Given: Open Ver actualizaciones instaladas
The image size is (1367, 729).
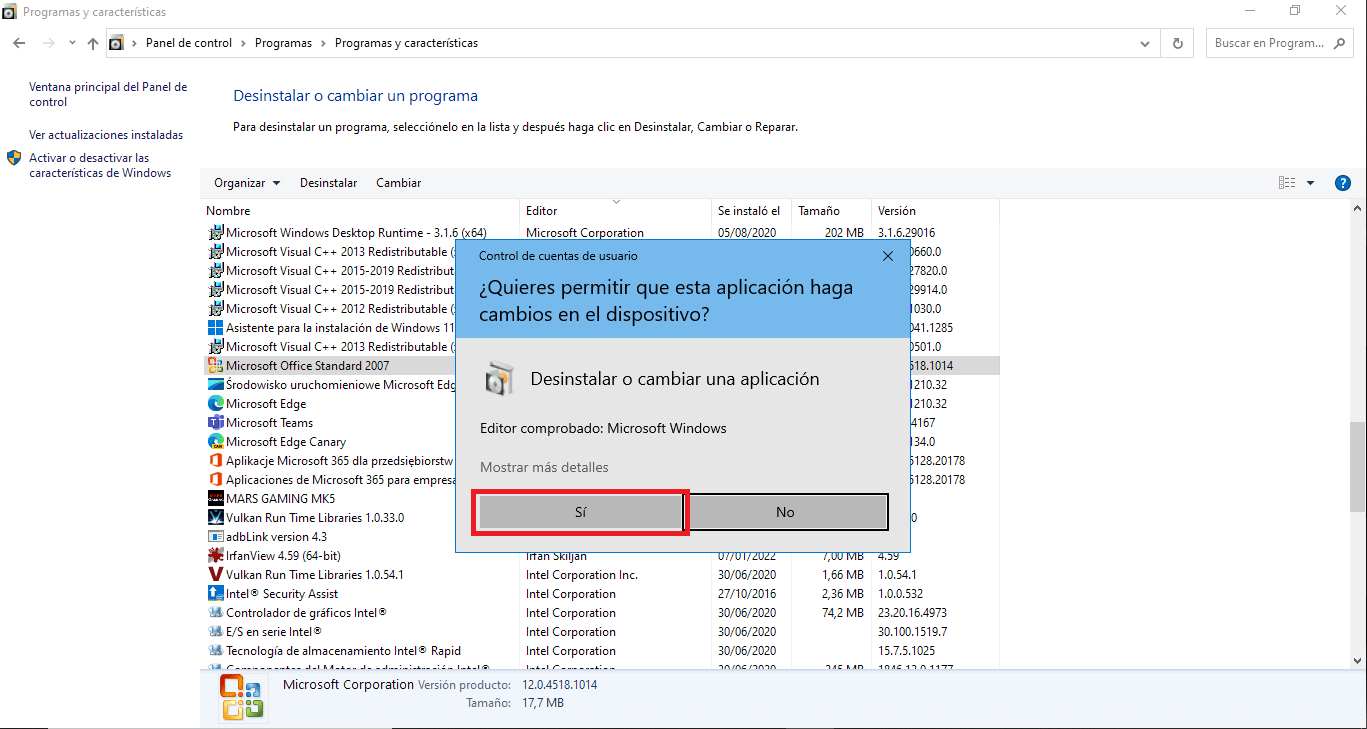Looking at the screenshot, I should tap(106, 134).
